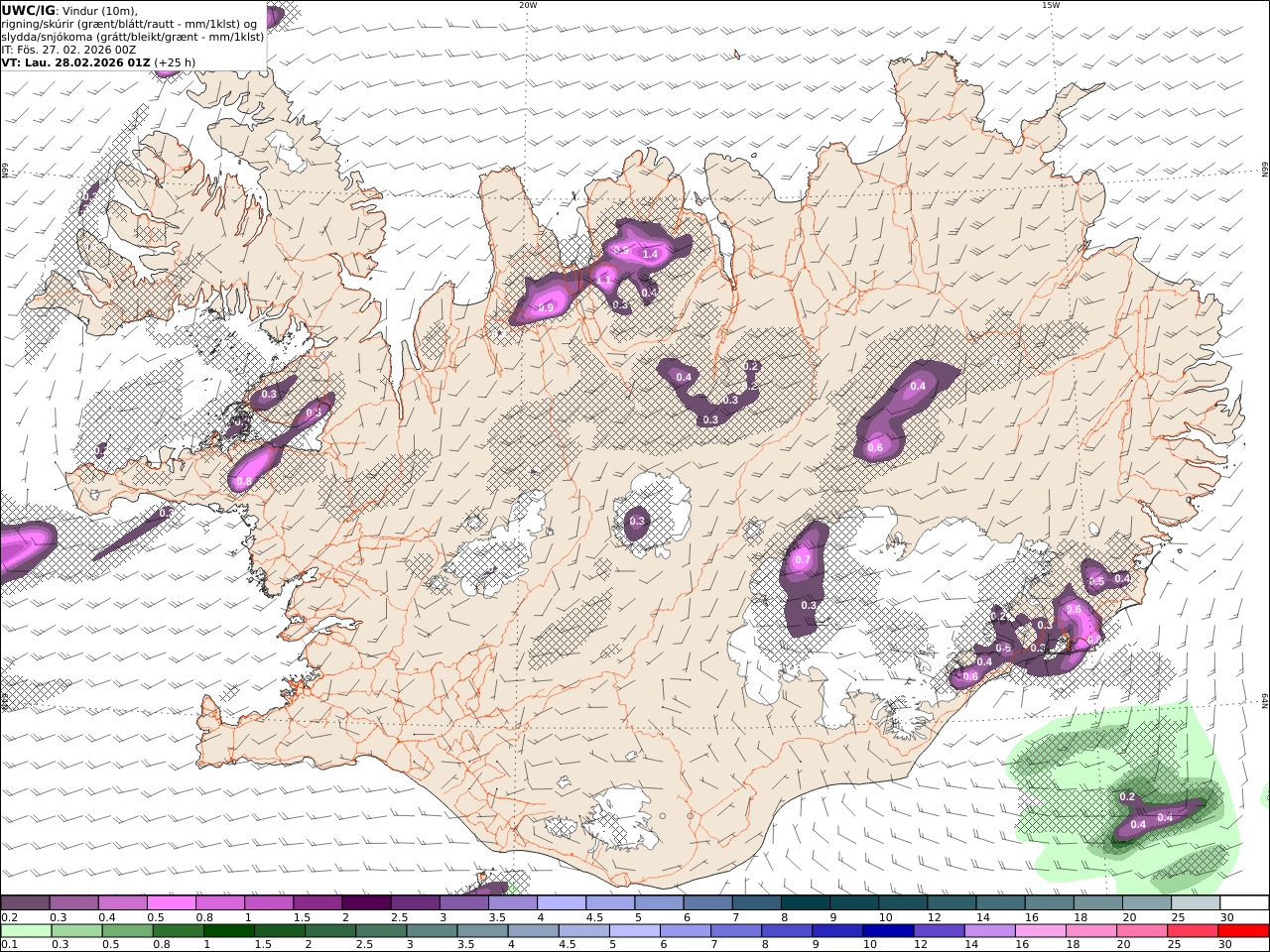Click the bright pink 0.5 swatch in upper legend
1270x952 pixels.
click(171, 903)
